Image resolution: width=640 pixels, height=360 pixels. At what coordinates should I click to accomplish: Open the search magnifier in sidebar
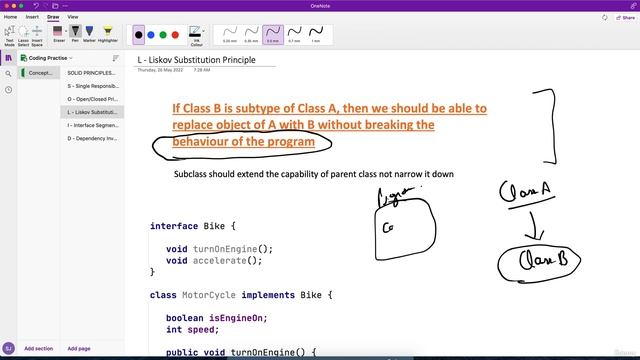(9, 74)
